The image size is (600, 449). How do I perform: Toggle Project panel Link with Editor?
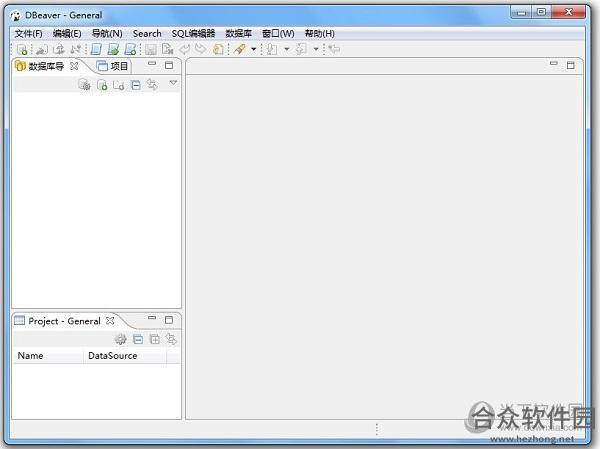point(171,339)
